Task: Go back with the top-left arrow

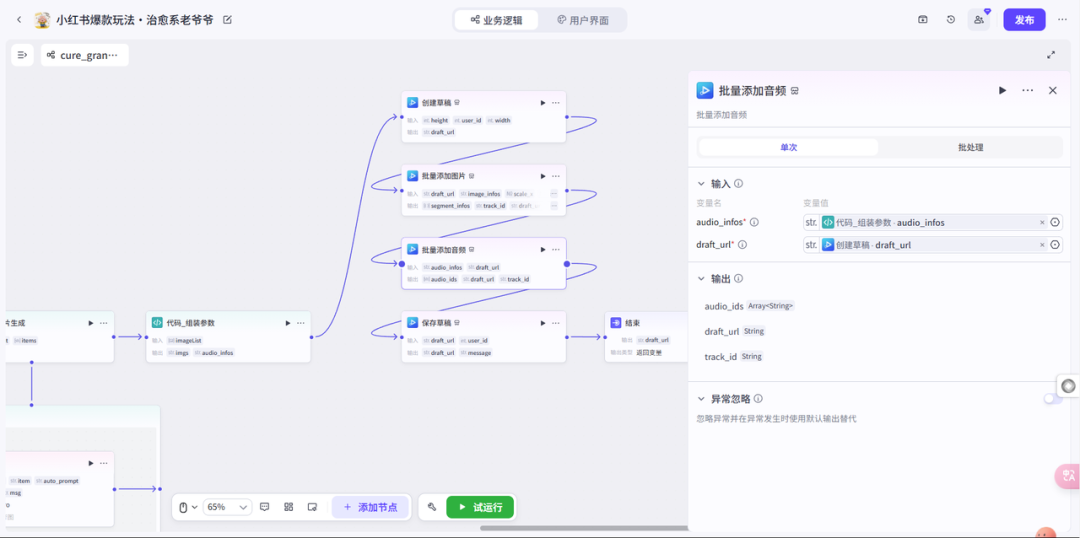Action: pyautogui.click(x=19, y=20)
